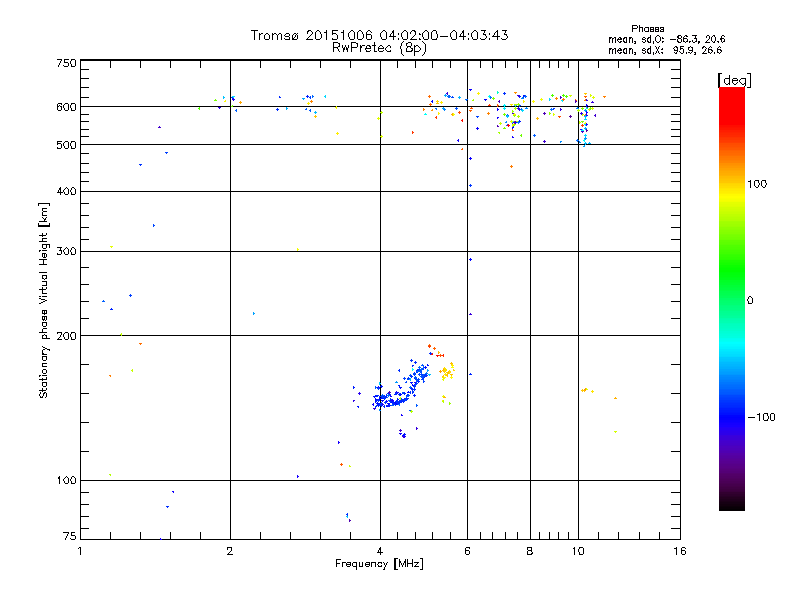The width and height of the screenshot is (800, 600).
Task: Click the colorbar tick label '0'
Action: [750, 301]
